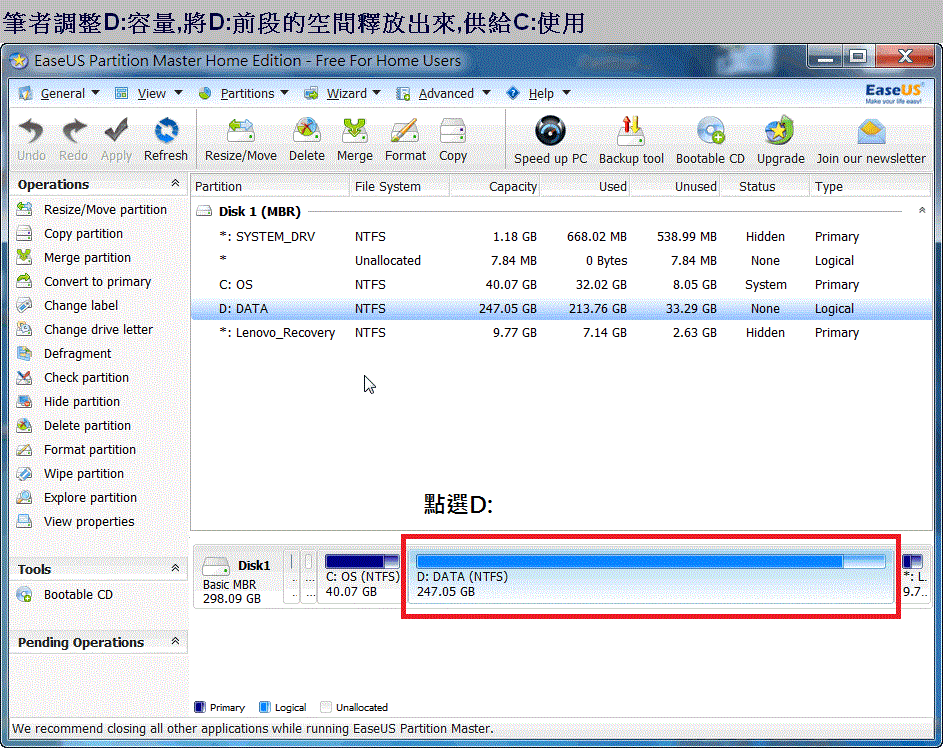This screenshot has height=748, width=943.
Task: Click the Copy toolbar icon
Action: tap(453, 139)
